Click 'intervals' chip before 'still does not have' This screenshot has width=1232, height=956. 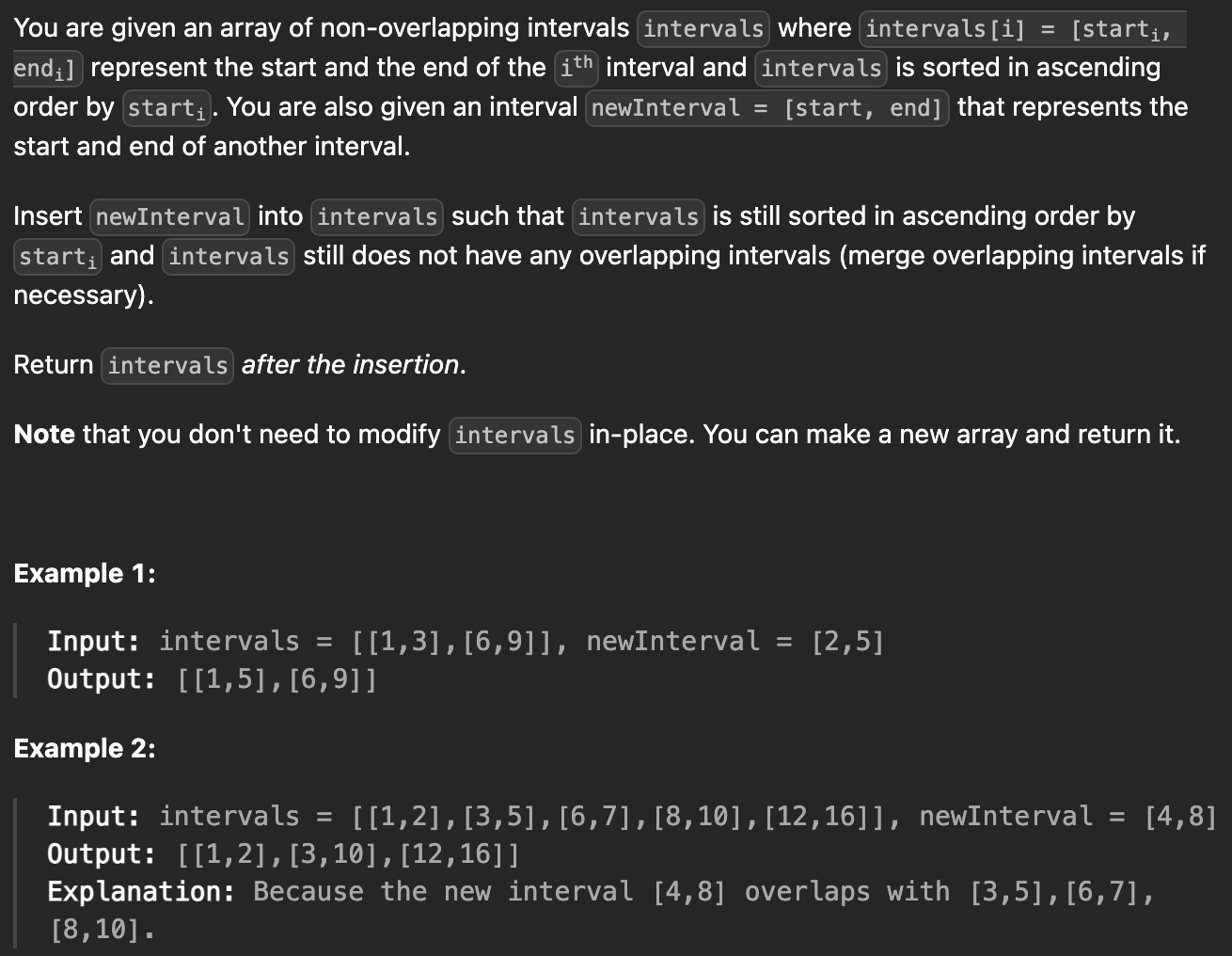(229, 257)
